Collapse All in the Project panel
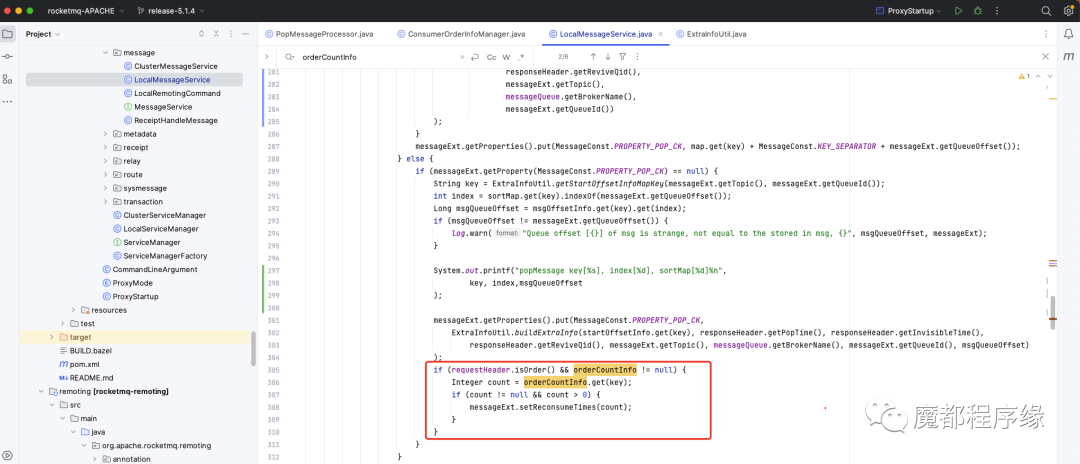 (x=218, y=34)
